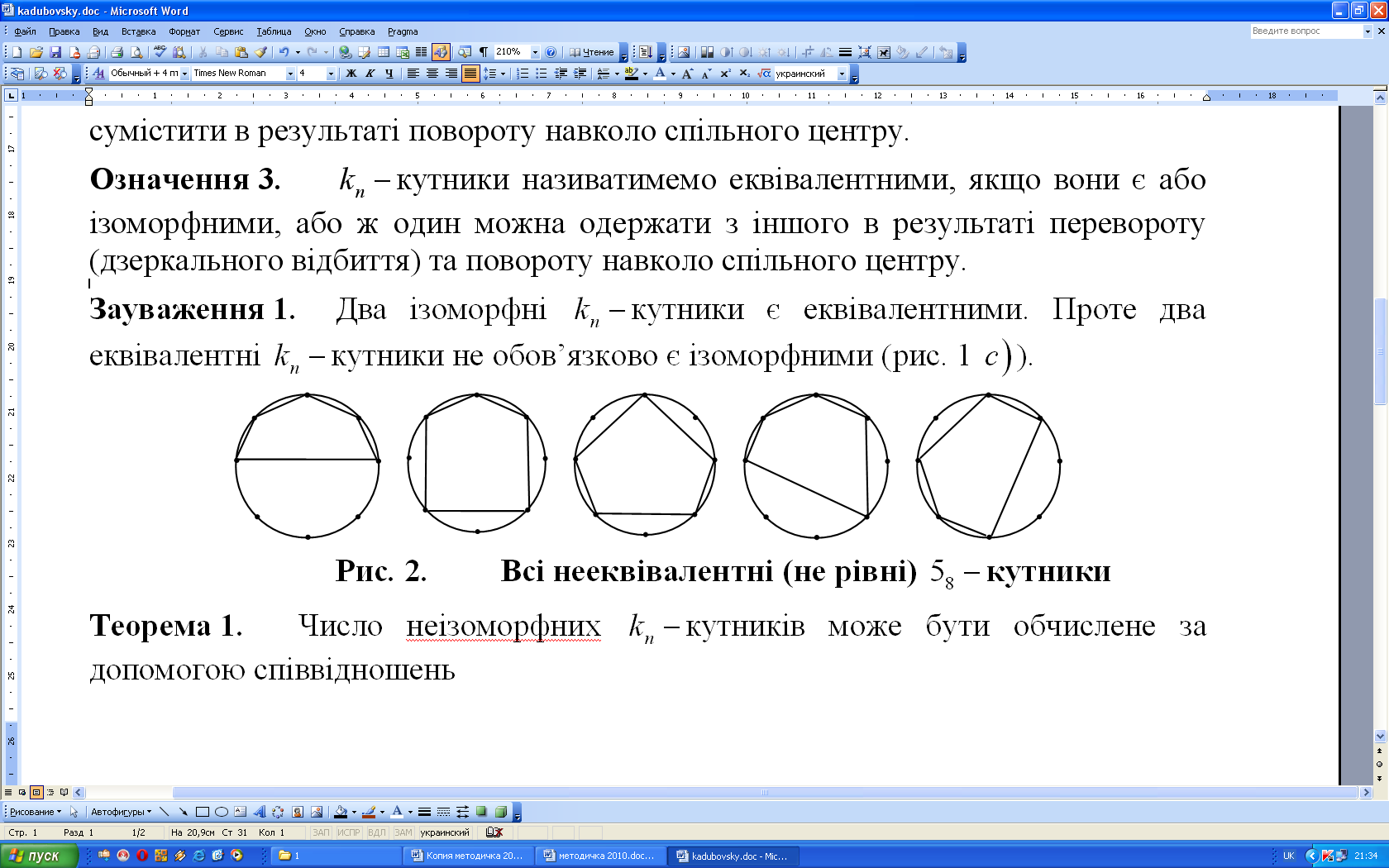
Task: Insert a table into the document
Action: [384, 52]
